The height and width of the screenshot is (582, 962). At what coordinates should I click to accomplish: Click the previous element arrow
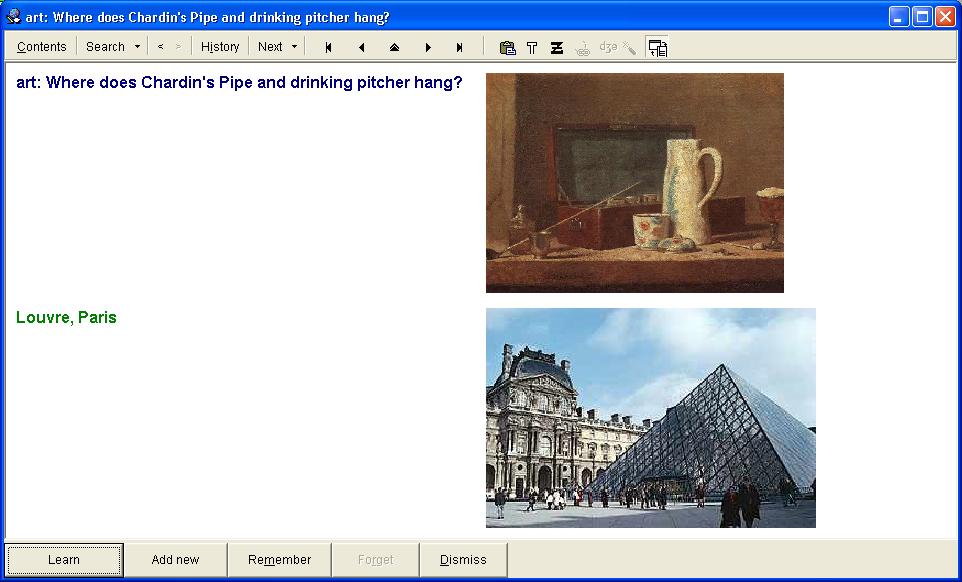pyautogui.click(x=361, y=47)
